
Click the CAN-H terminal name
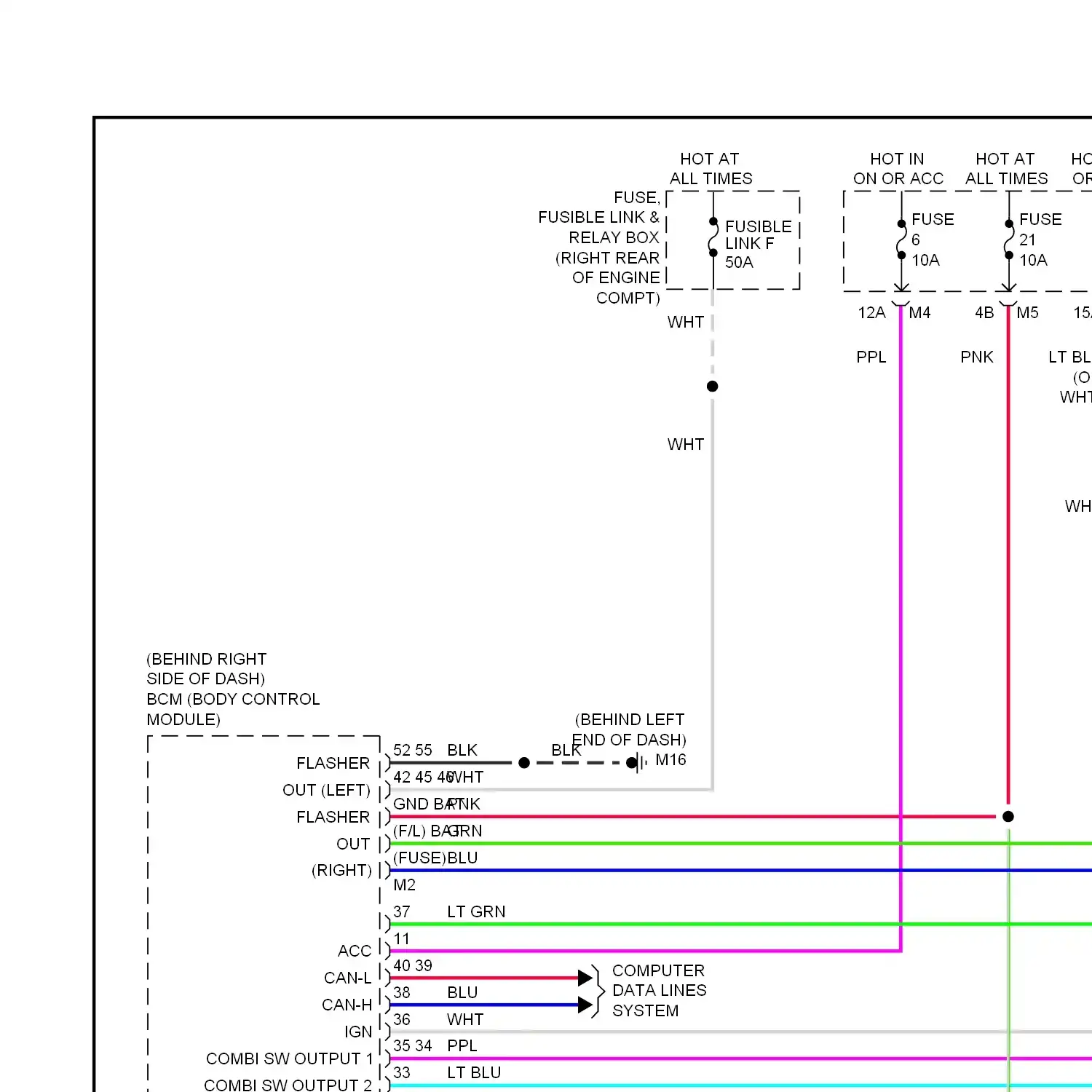(347, 1005)
